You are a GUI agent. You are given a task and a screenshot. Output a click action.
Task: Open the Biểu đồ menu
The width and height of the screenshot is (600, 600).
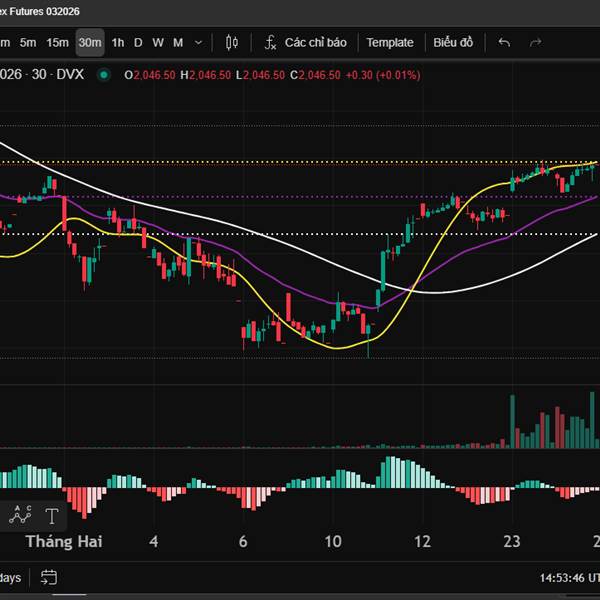point(453,42)
